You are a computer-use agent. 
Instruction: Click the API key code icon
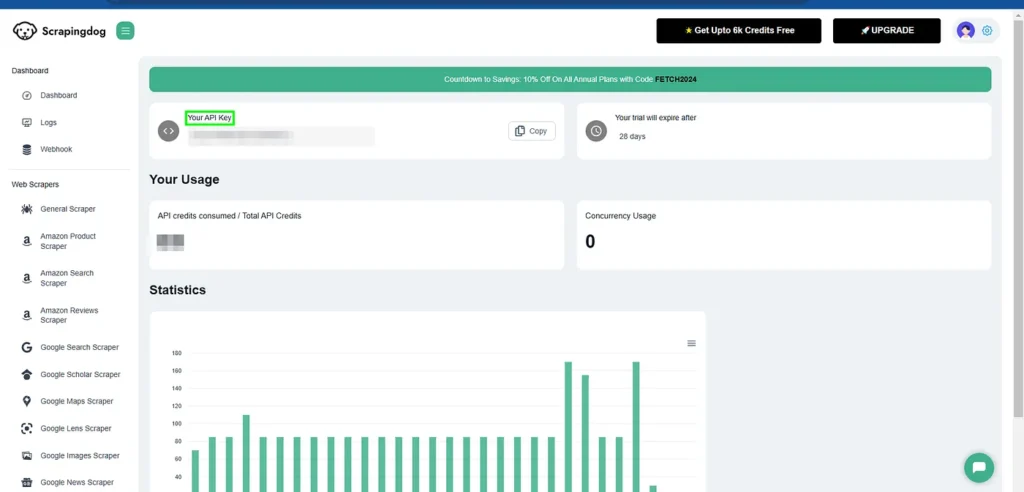point(168,131)
